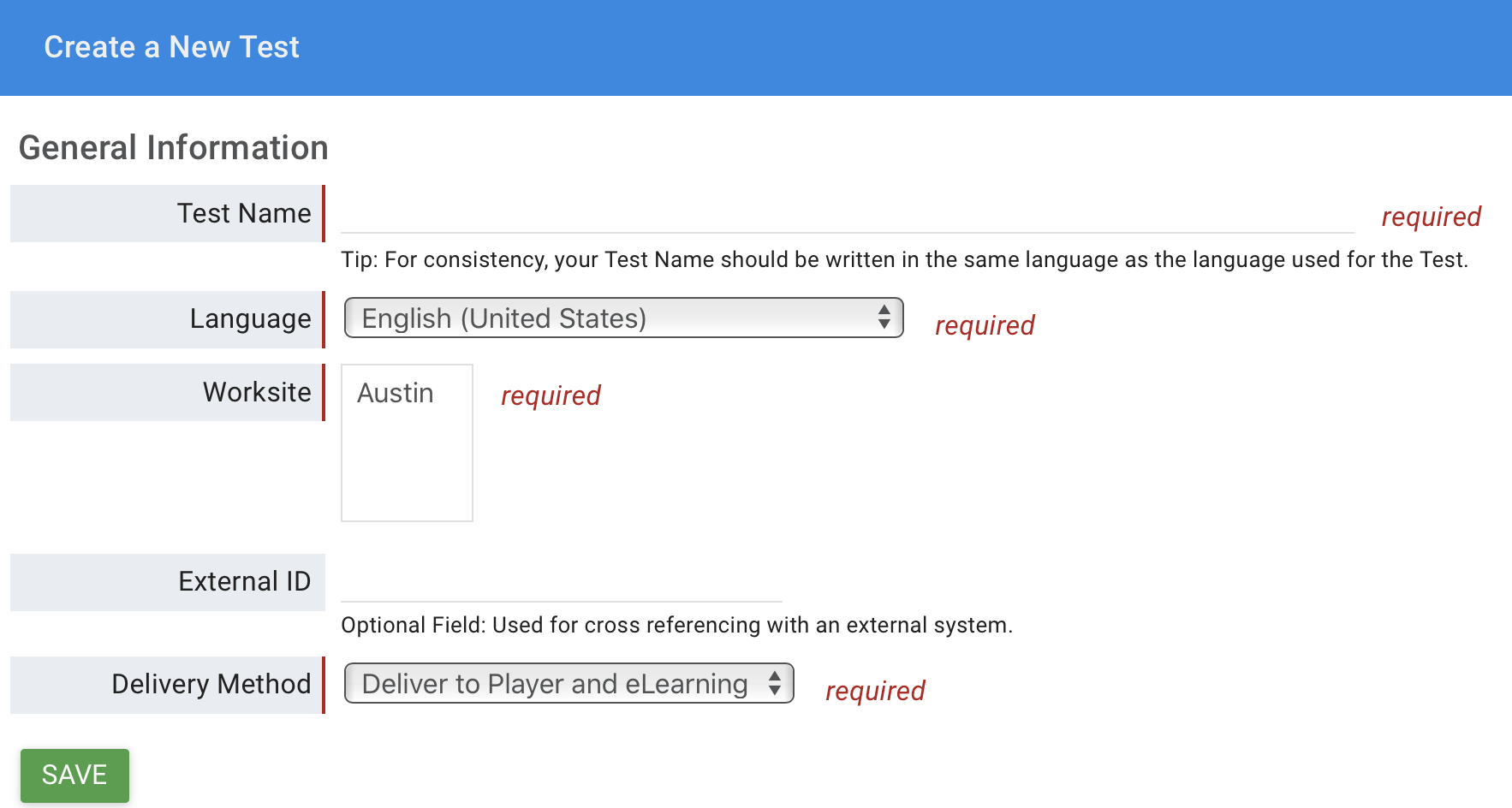This screenshot has height=808, width=1512.
Task: Click the Test Name language tip text
Action: point(904,259)
